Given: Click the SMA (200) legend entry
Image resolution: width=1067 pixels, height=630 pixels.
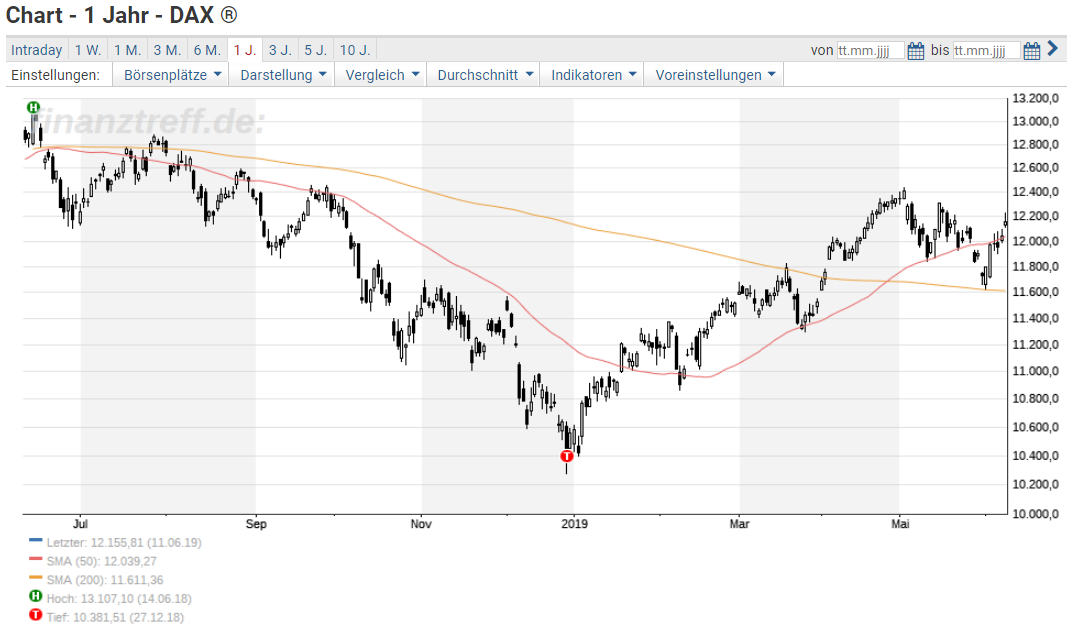Looking at the screenshot, I should (x=105, y=580).
